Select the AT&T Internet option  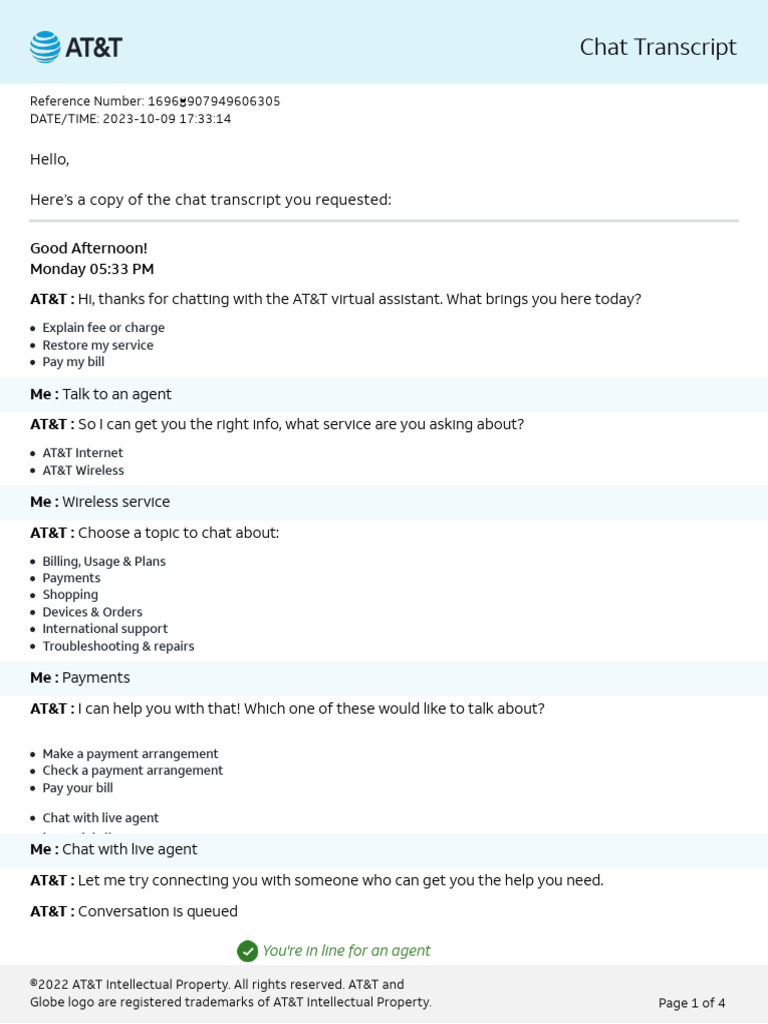(x=83, y=453)
